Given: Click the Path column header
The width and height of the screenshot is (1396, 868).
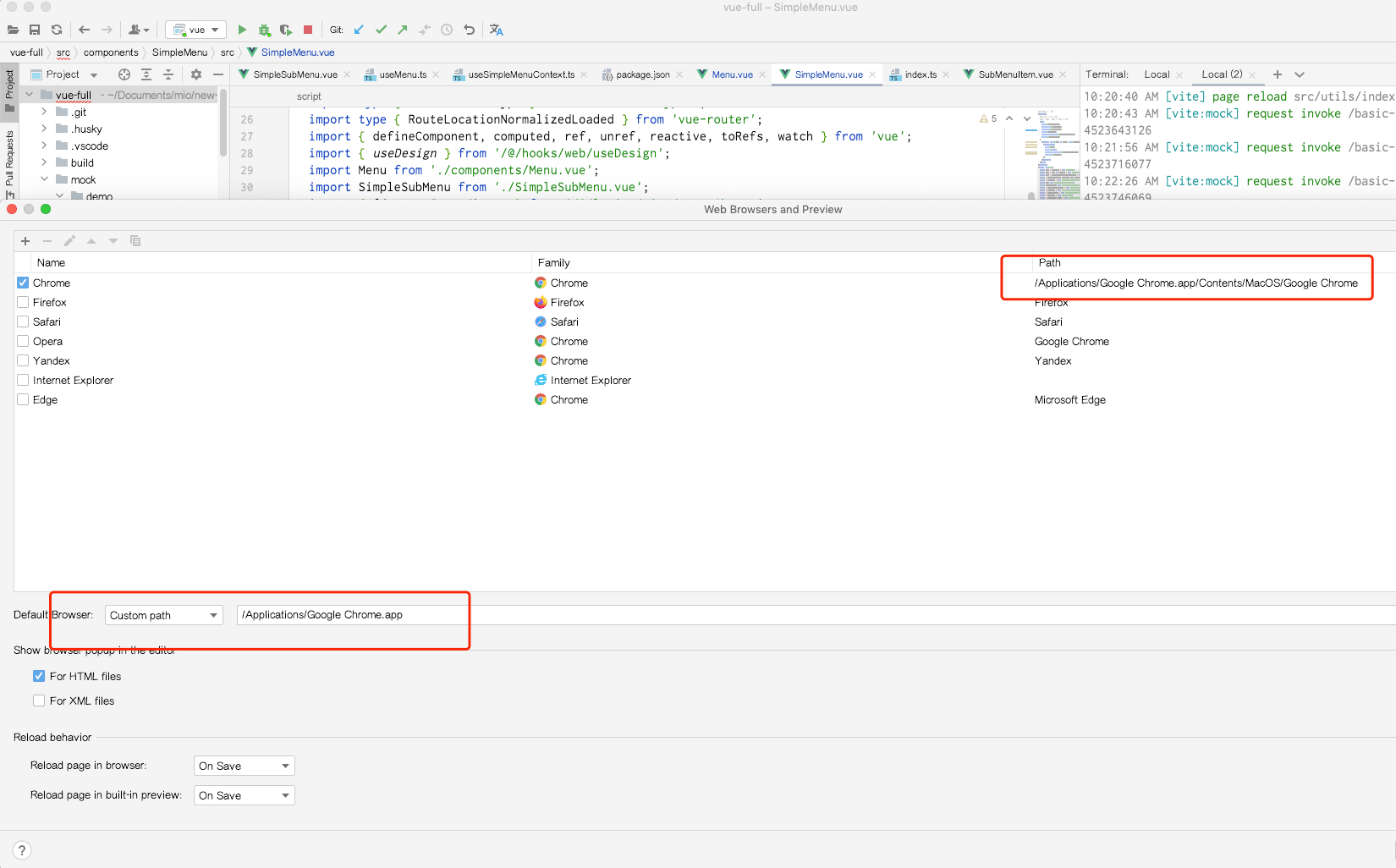Looking at the screenshot, I should (1049, 262).
